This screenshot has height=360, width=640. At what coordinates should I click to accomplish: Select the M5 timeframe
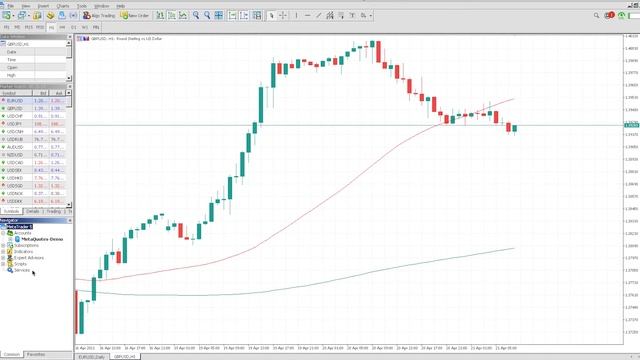17,27
